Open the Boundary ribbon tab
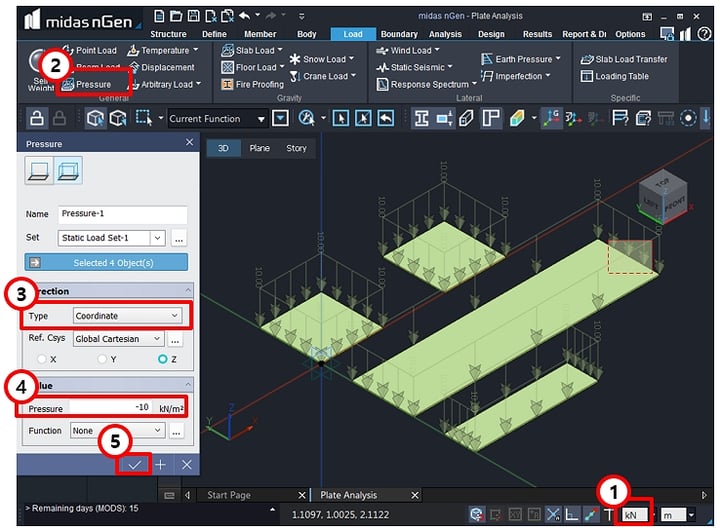Viewport: 720px width, 530px height. (399, 34)
